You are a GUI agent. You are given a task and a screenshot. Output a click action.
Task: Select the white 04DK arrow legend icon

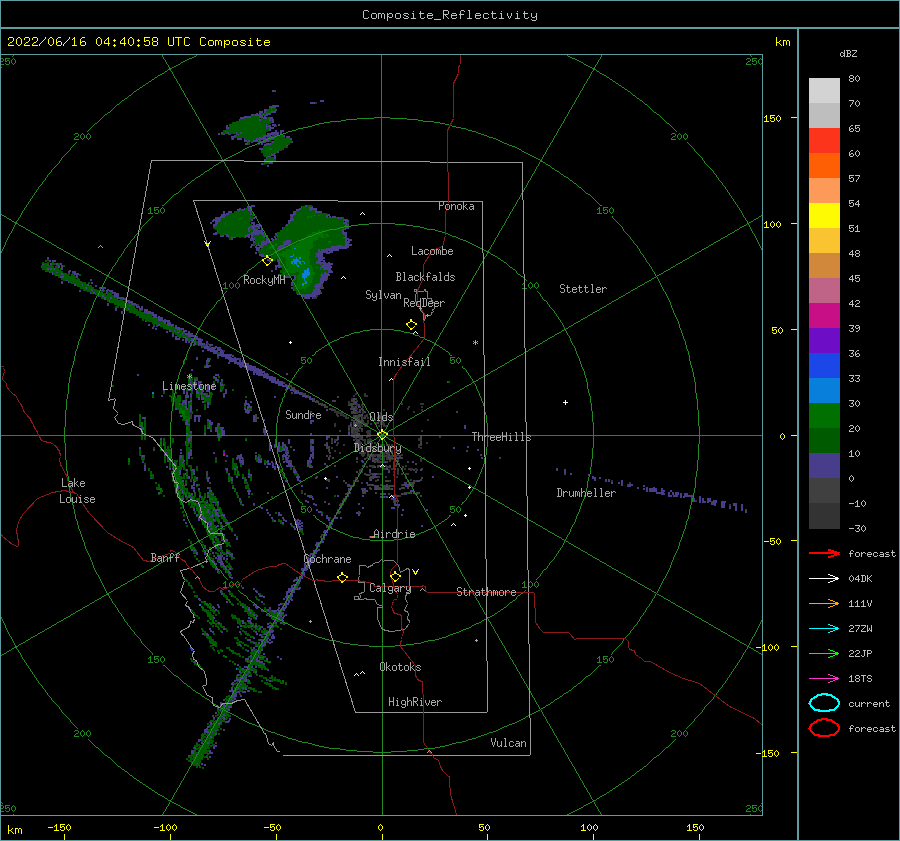824,579
